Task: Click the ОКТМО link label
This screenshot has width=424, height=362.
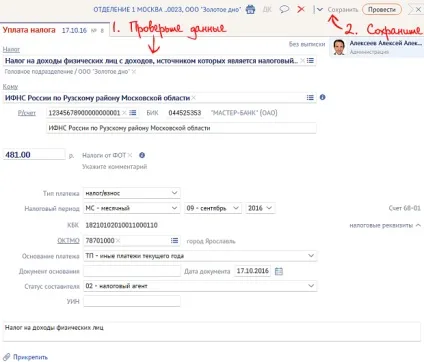Action: pos(68,241)
